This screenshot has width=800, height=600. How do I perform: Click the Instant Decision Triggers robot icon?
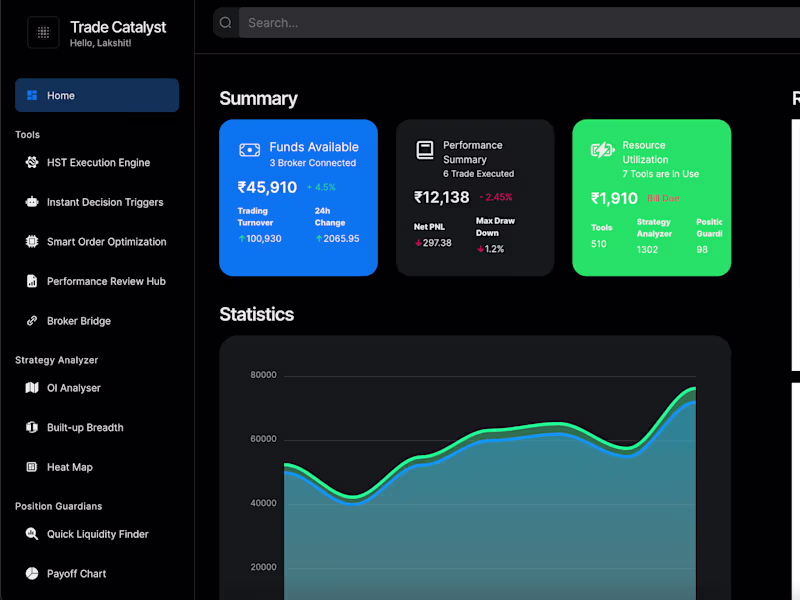point(32,202)
